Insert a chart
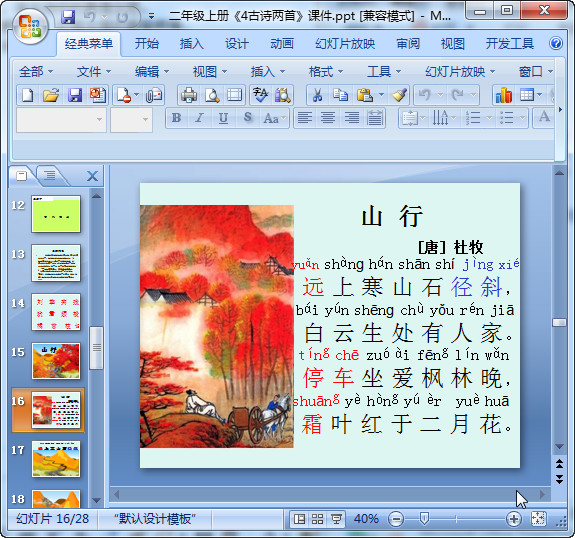 504,95
